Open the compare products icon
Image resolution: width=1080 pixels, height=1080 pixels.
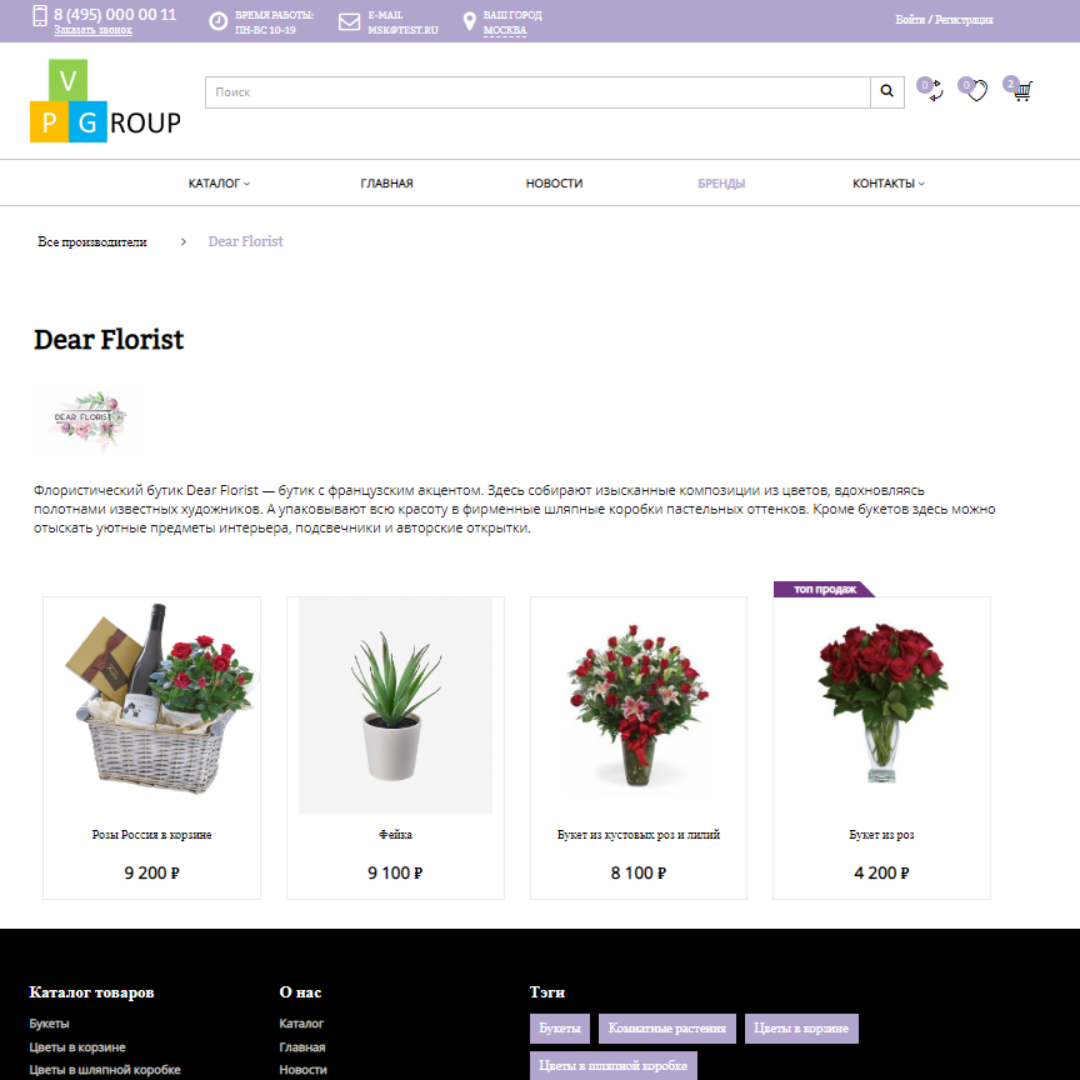click(x=933, y=91)
